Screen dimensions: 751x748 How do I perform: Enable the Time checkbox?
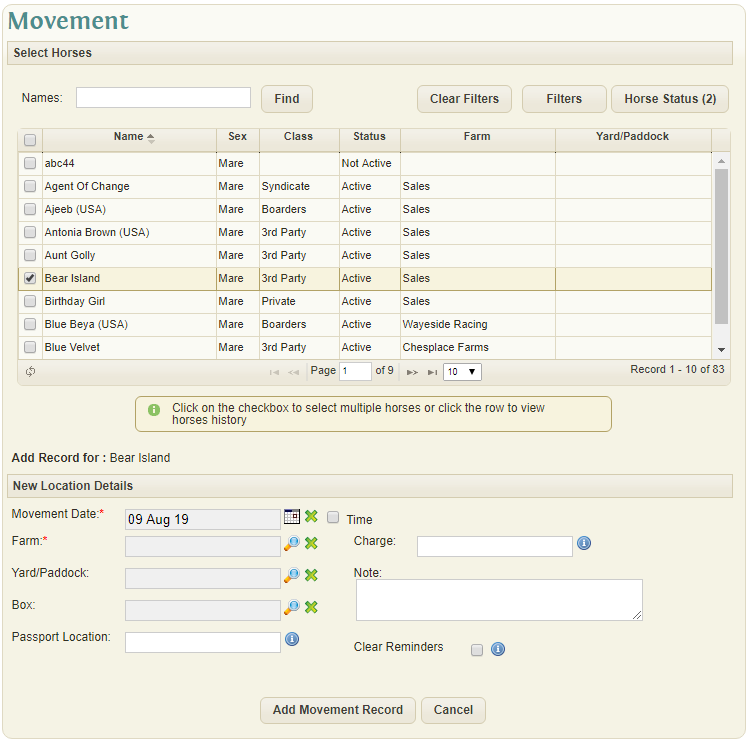click(x=333, y=517)
